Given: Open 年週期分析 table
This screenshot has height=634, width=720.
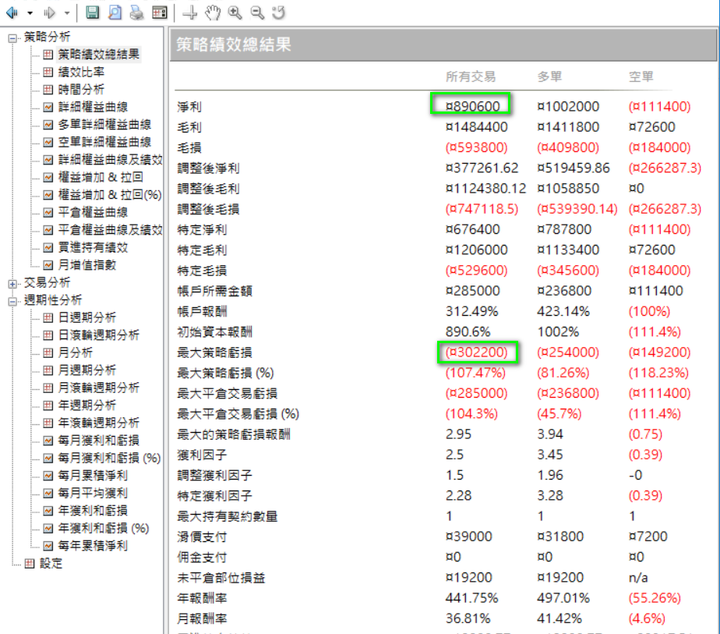Looking at the screenshot, I should coord(87,405).
